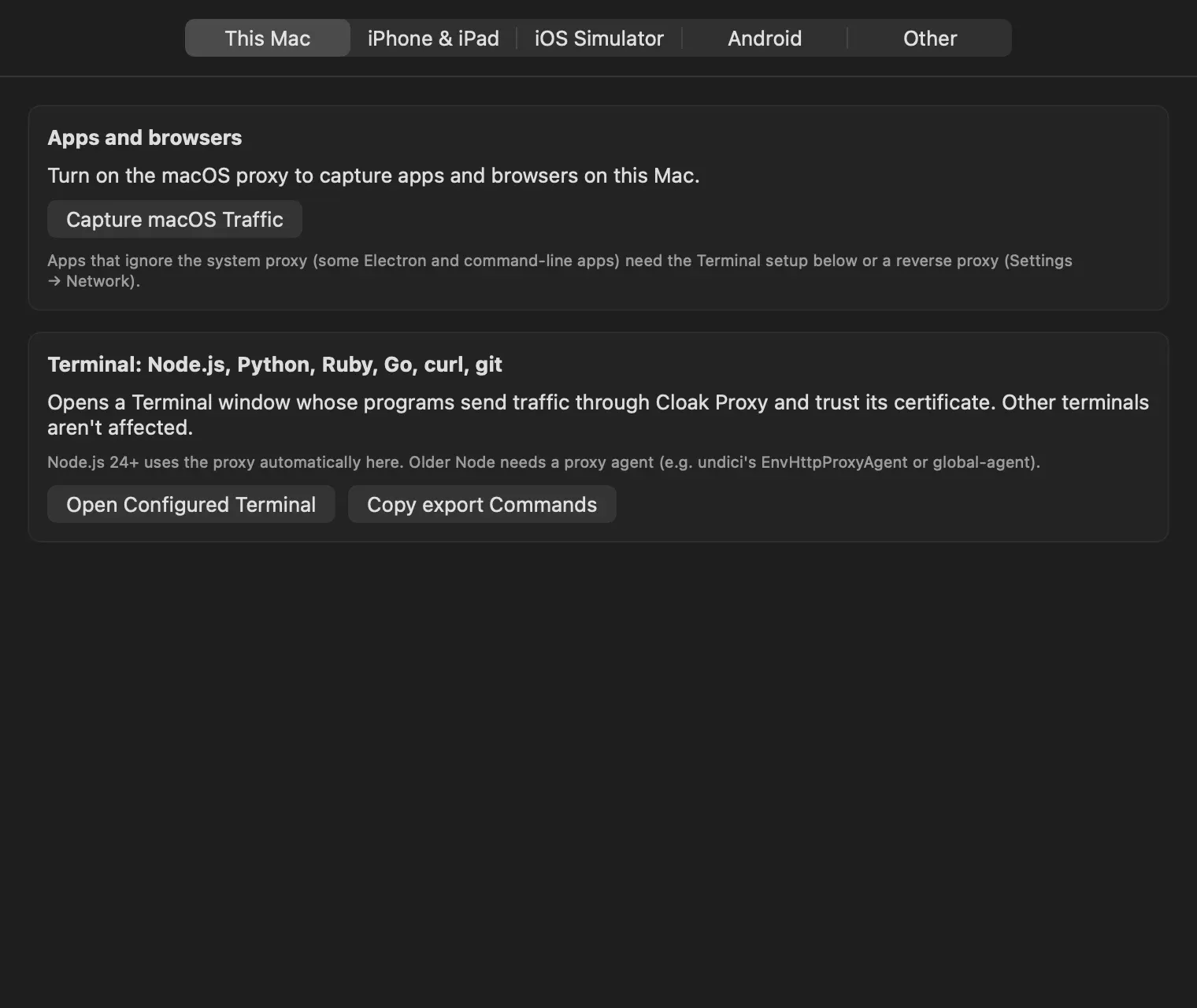
Task: Copy export Commands to clipboard
Action: point(482,504)
